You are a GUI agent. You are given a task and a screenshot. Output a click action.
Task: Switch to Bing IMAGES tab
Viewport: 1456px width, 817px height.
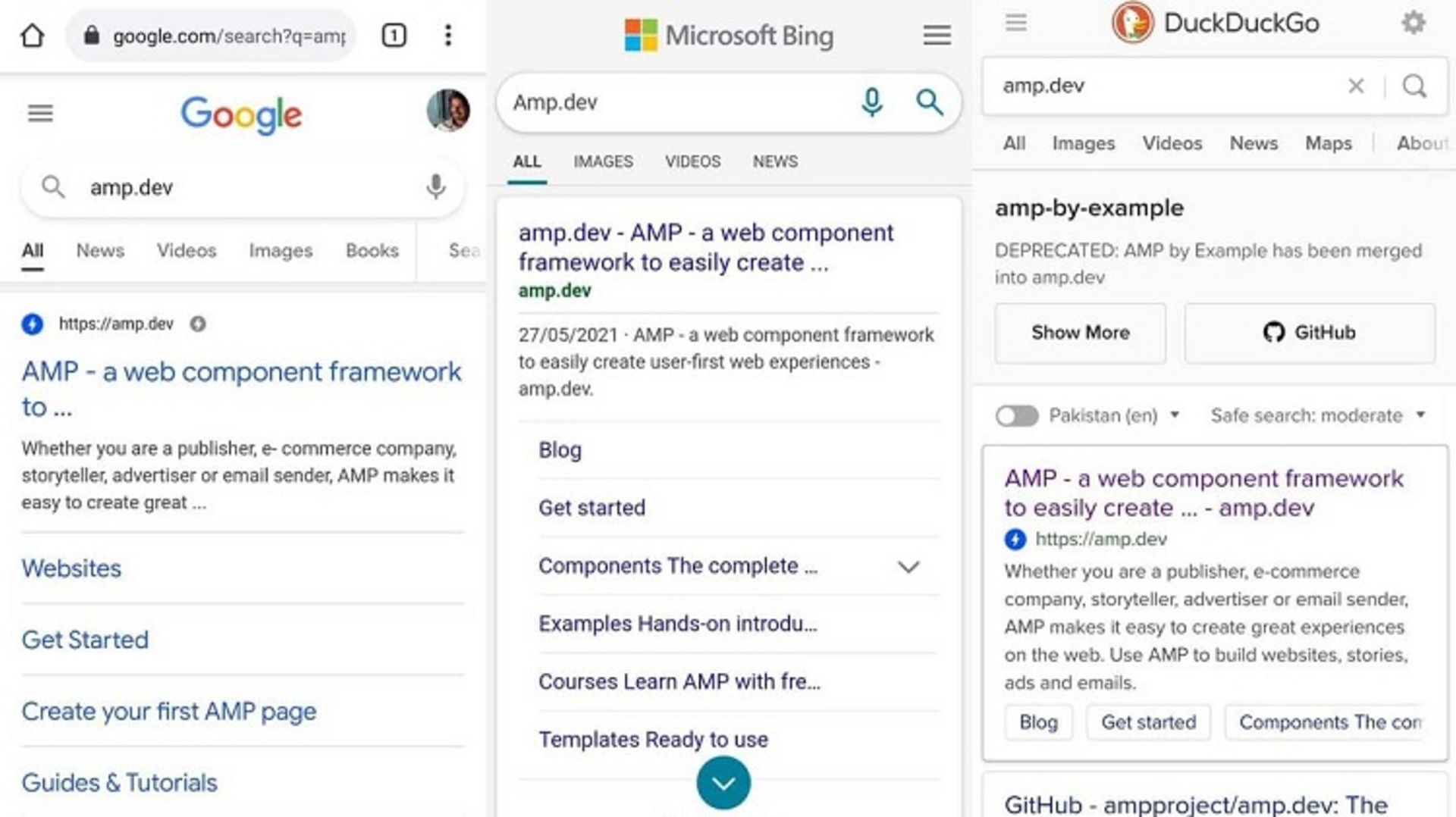pos(603,161)
